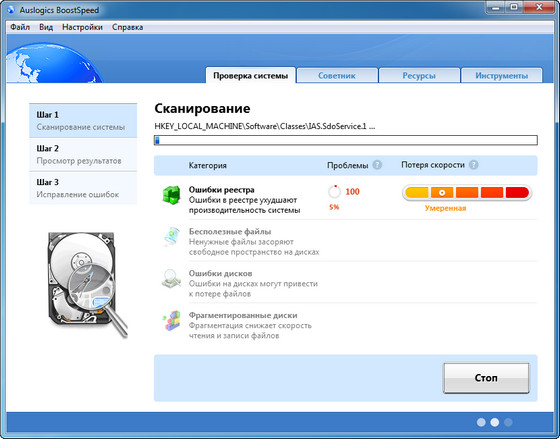Open the Файл menu
560x439 pixels.
(x=20, y=27)
